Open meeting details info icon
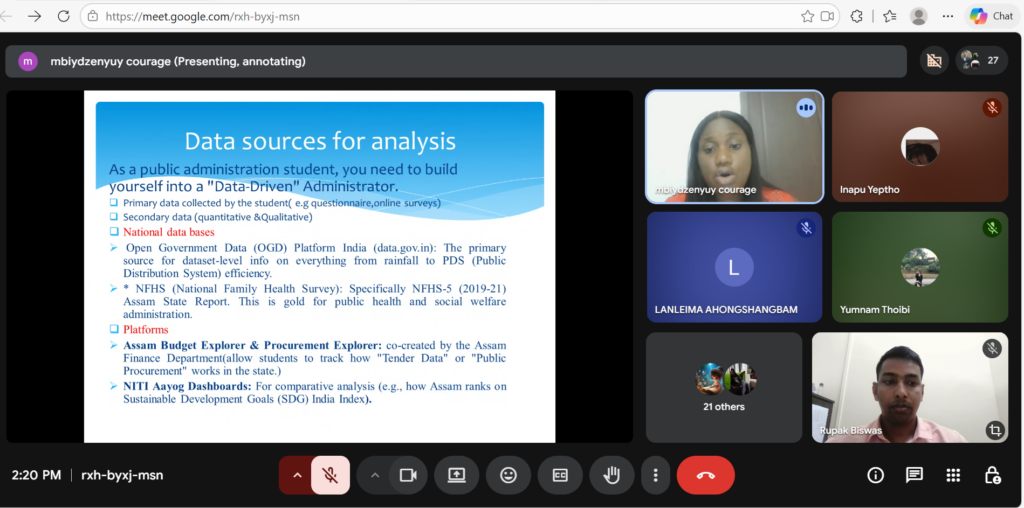This screenshot has width=1024, height=508. point(875,475)
